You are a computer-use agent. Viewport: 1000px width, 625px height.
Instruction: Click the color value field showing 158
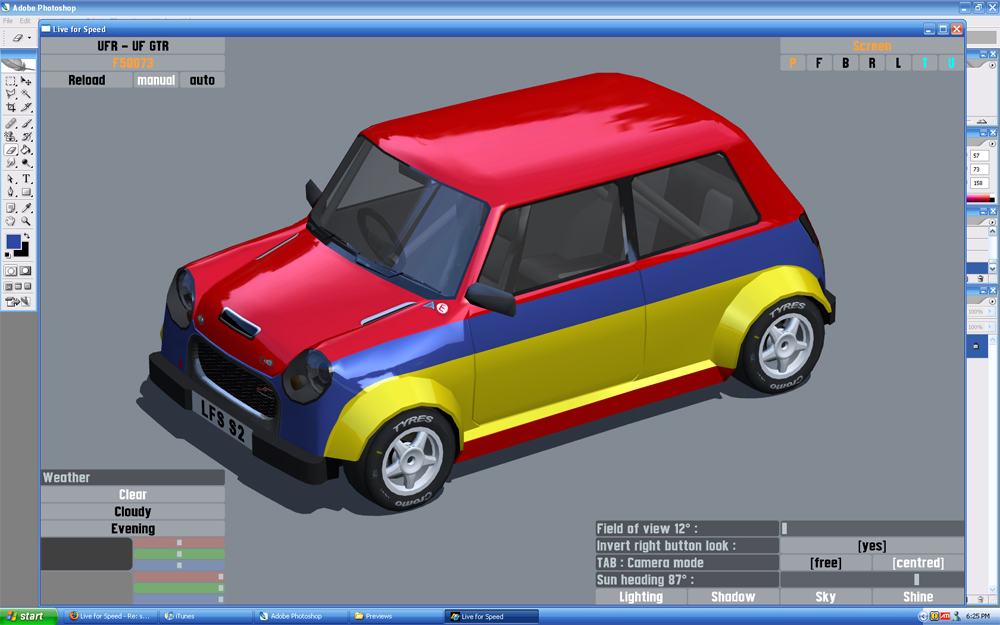980,183
